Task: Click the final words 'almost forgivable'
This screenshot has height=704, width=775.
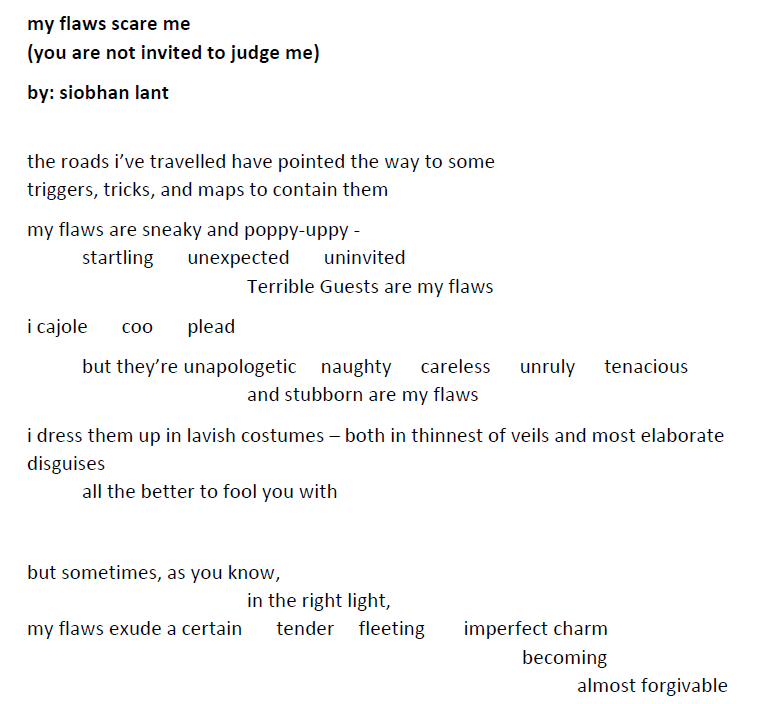Action: tap(652, 686)
